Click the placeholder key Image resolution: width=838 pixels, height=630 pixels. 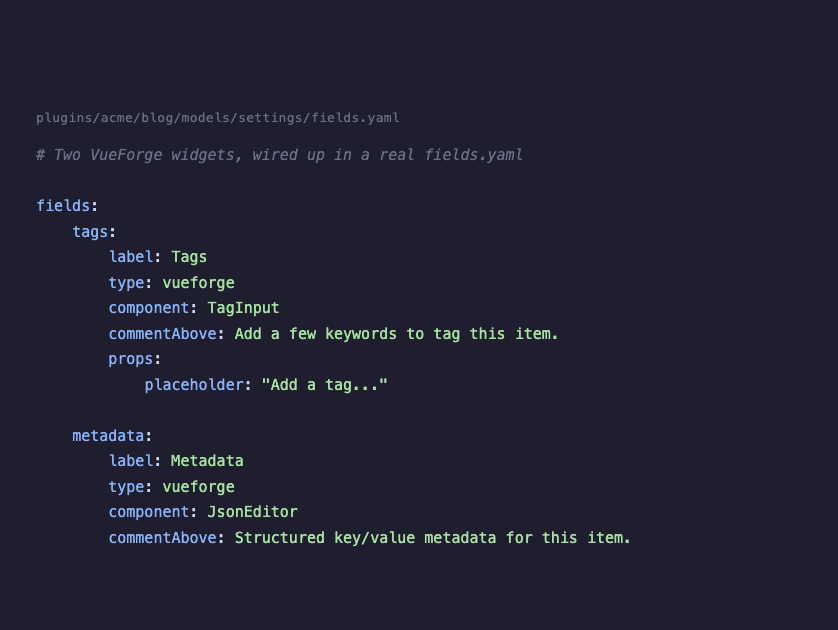point(194,385)
